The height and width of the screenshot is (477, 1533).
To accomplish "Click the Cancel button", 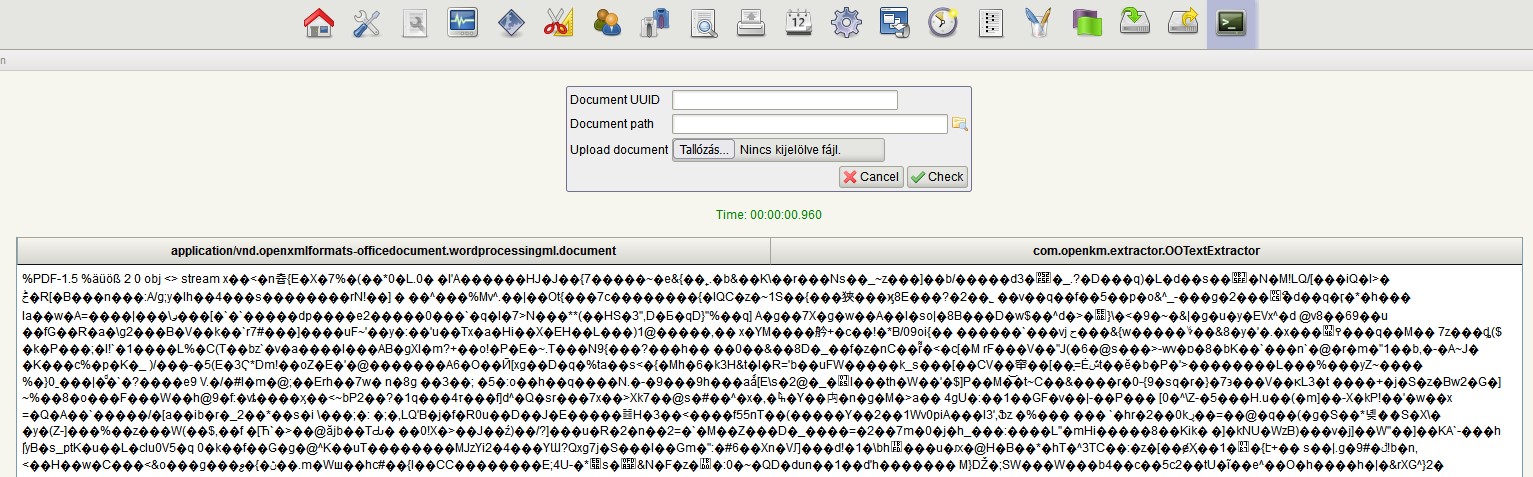I will tap(871, 177).
